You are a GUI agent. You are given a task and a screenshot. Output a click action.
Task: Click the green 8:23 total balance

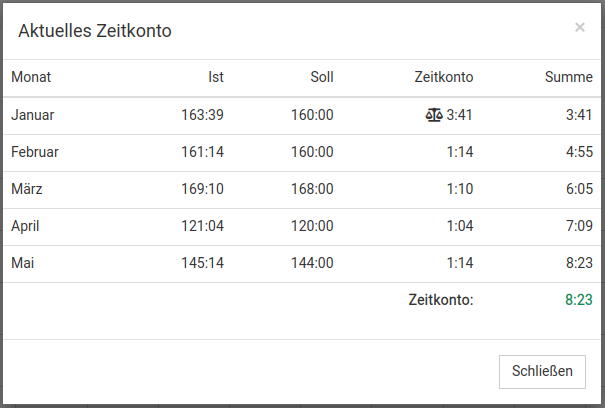(x=579, y=300)
